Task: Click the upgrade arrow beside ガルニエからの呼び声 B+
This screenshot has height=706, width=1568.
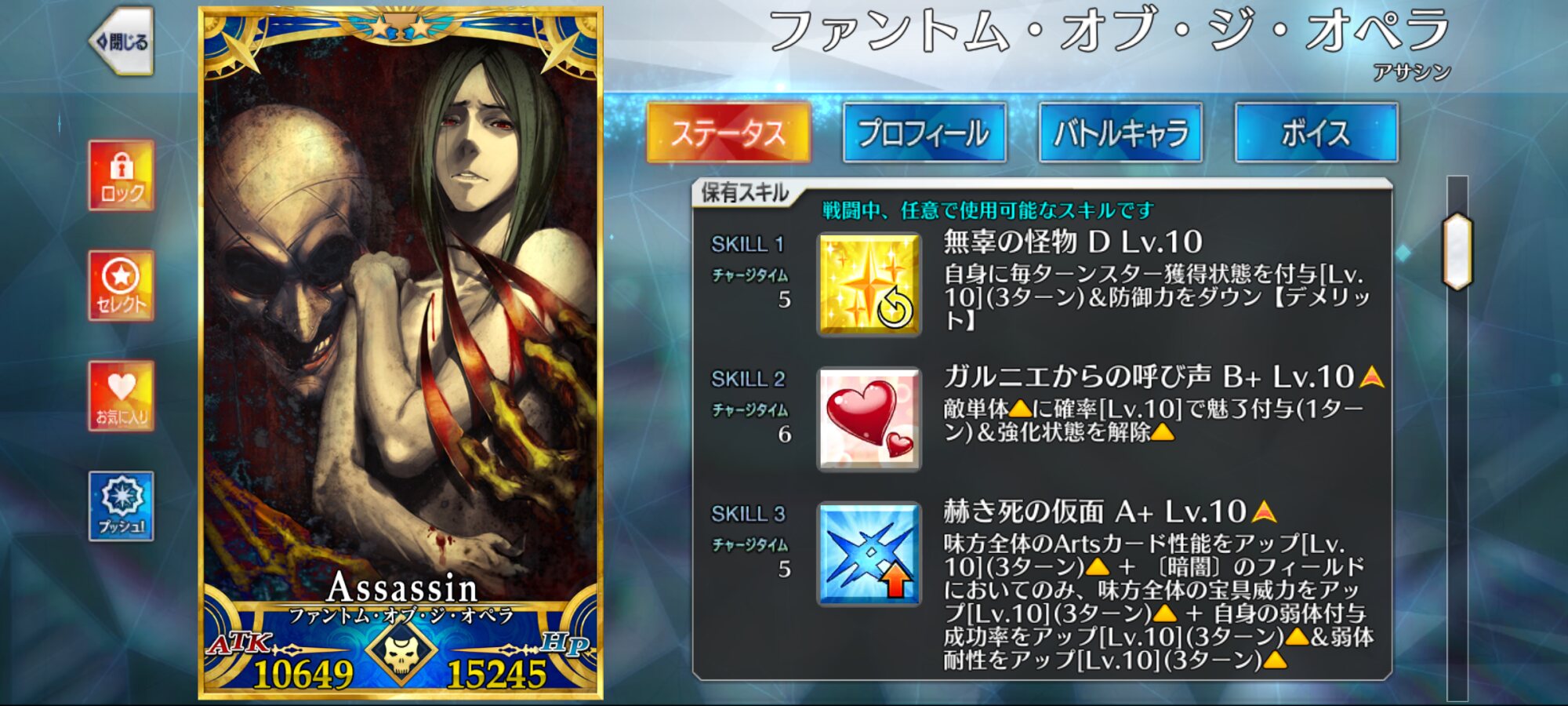Action: coord(1371,377)
